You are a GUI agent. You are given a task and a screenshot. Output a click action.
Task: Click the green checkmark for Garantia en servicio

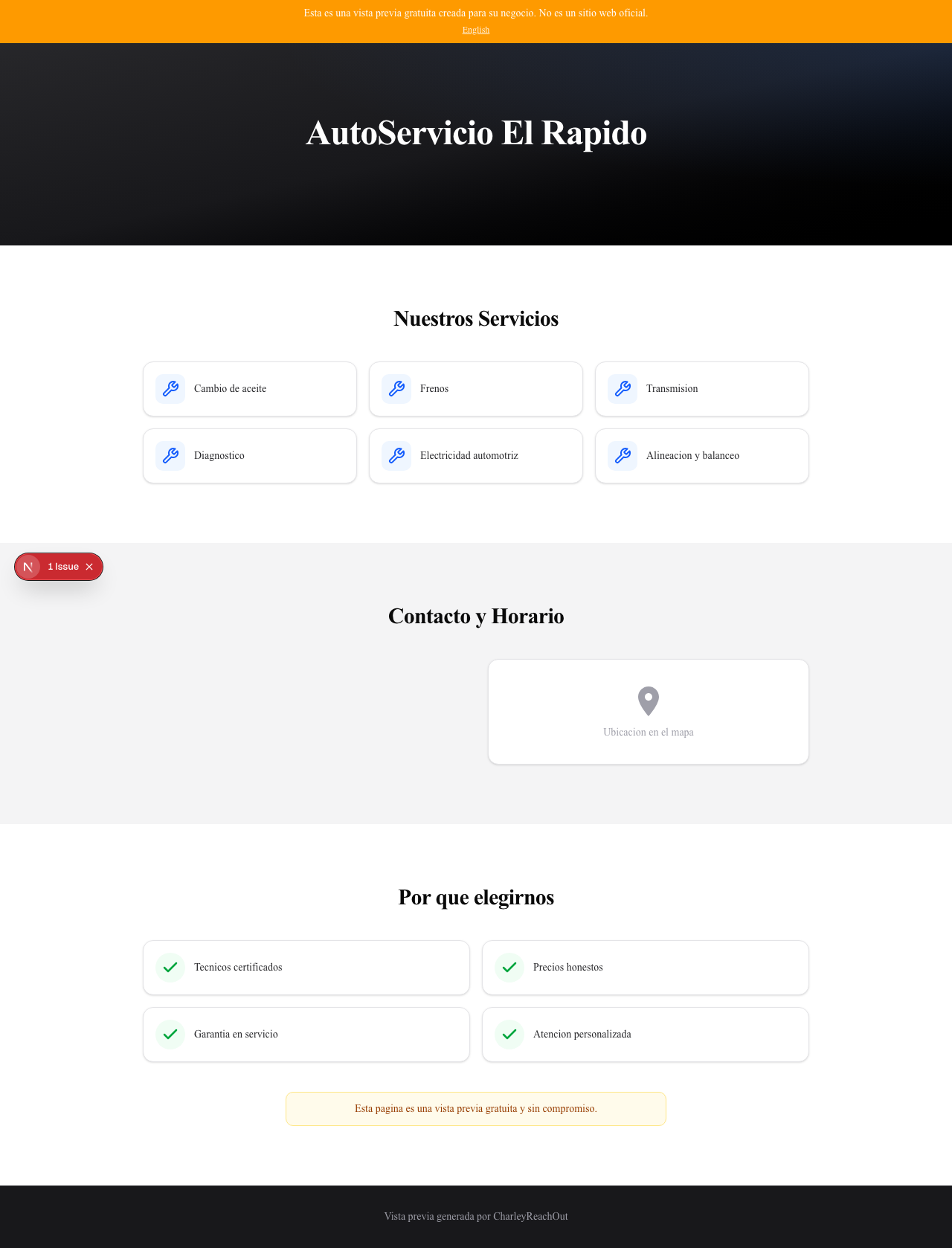tap(170, 1035)
